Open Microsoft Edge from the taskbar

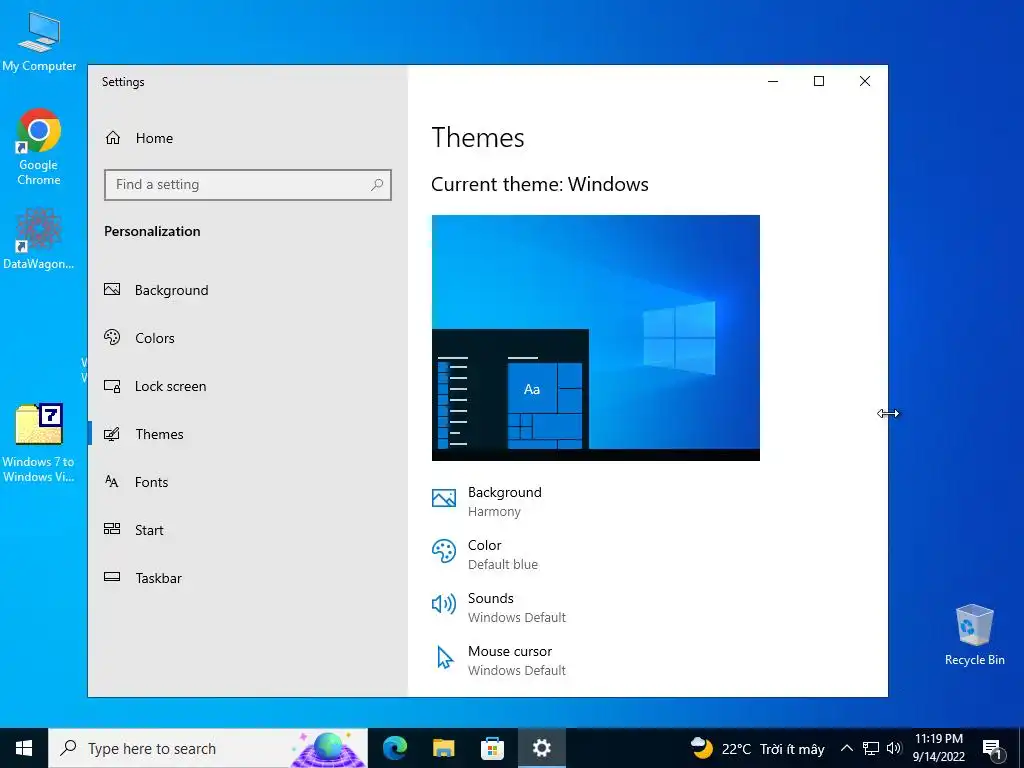395,748
